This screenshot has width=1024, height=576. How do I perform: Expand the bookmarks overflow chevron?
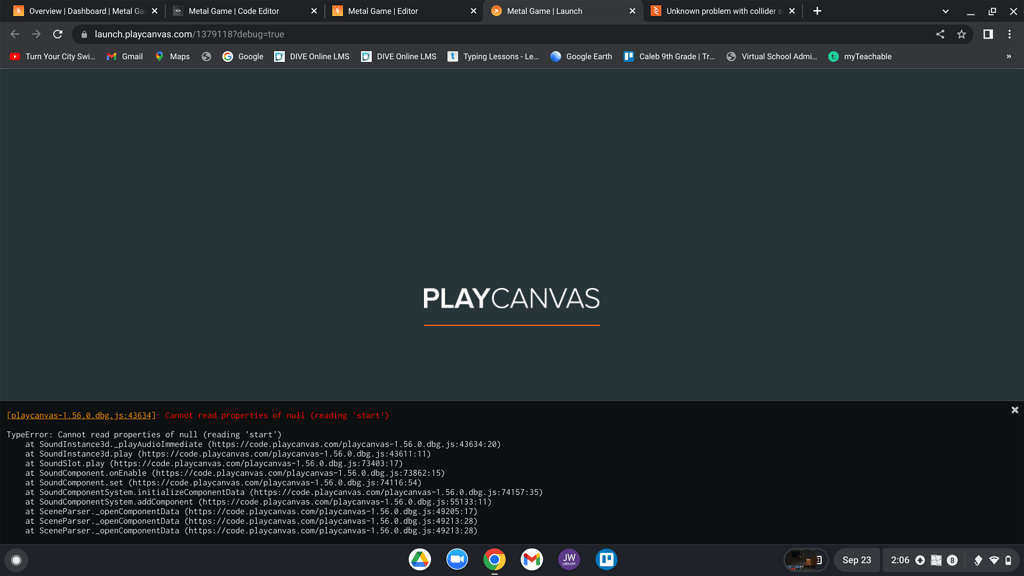point(1011,56)
